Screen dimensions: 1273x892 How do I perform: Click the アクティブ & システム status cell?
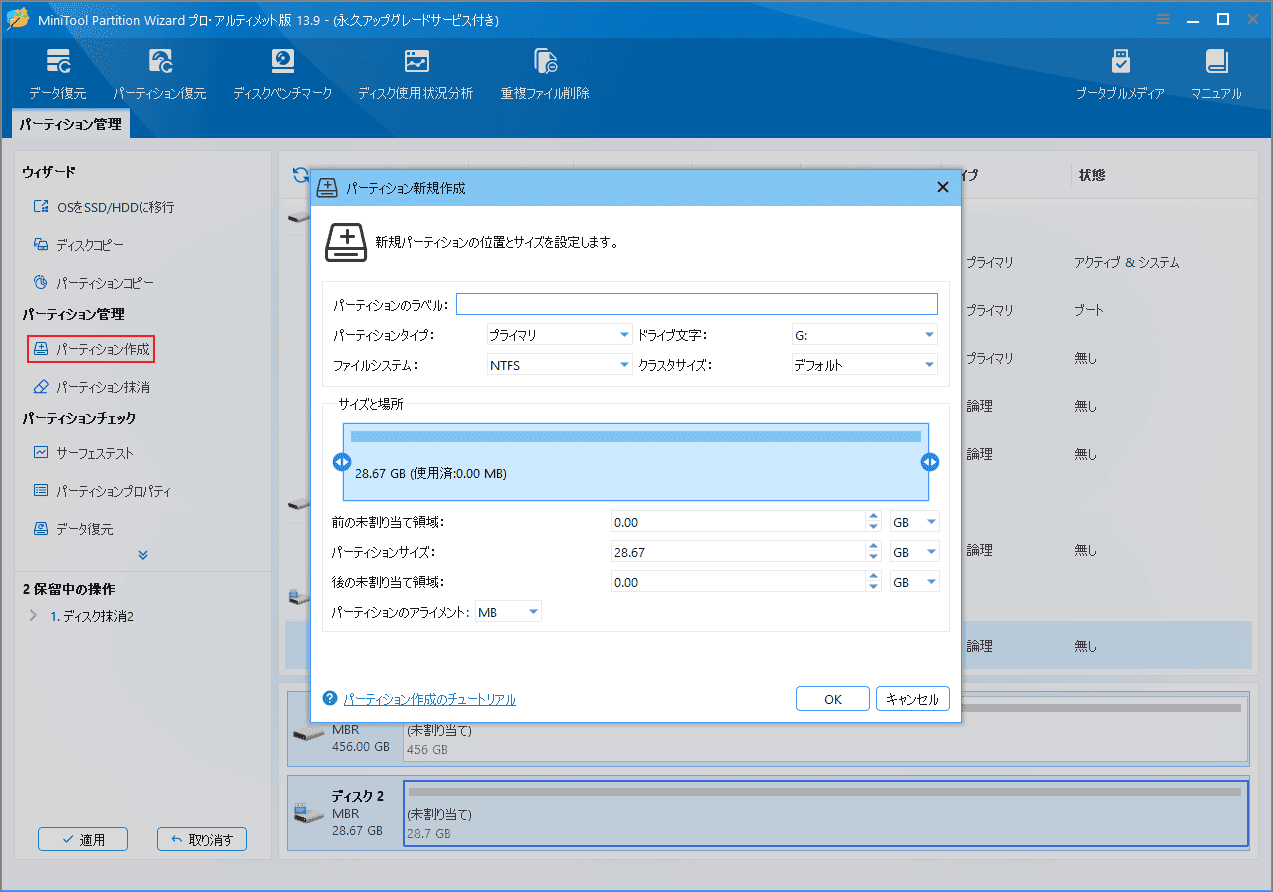click(x=1127, y=263)
